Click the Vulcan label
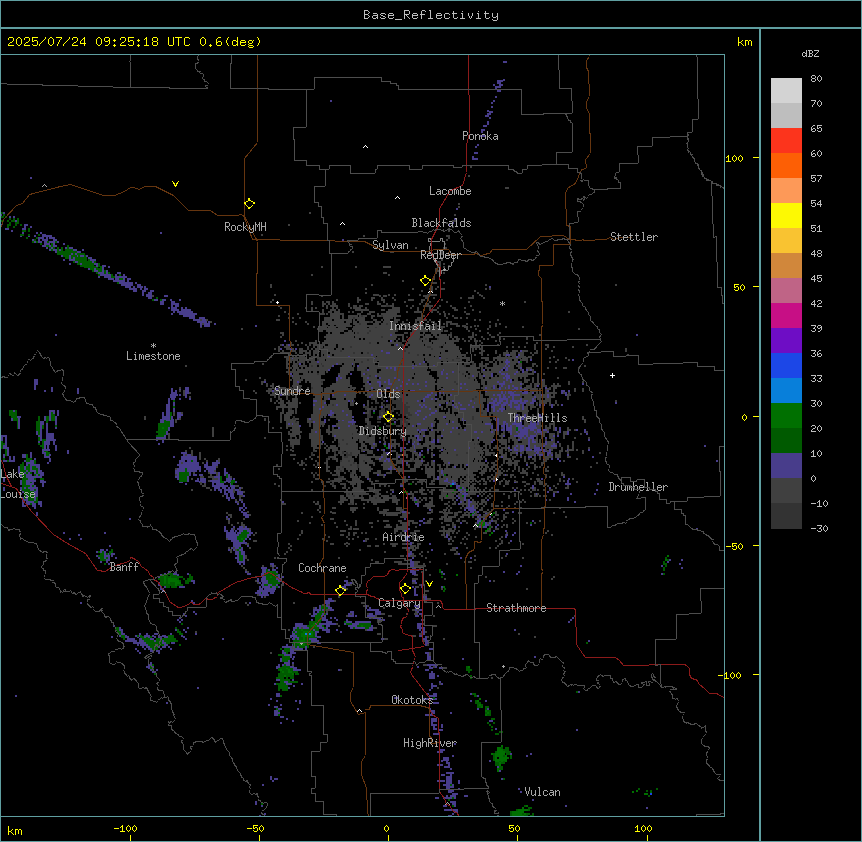Screen dimensions: 862x842 coord(542,792)
